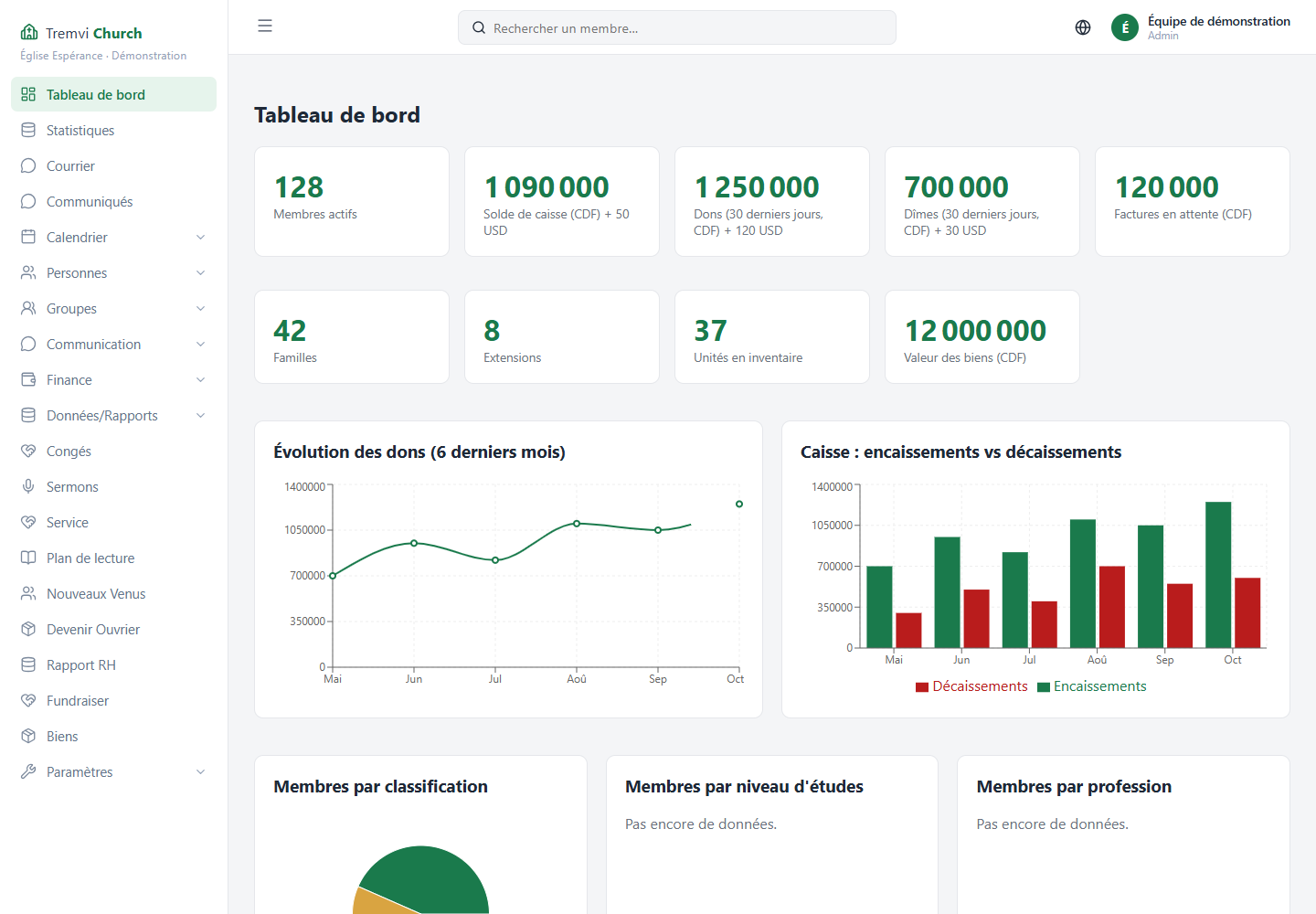This screenshot has width=1316, height=914.
Task: Click the Courrier chat bubble icon
Action: point(28,166)
